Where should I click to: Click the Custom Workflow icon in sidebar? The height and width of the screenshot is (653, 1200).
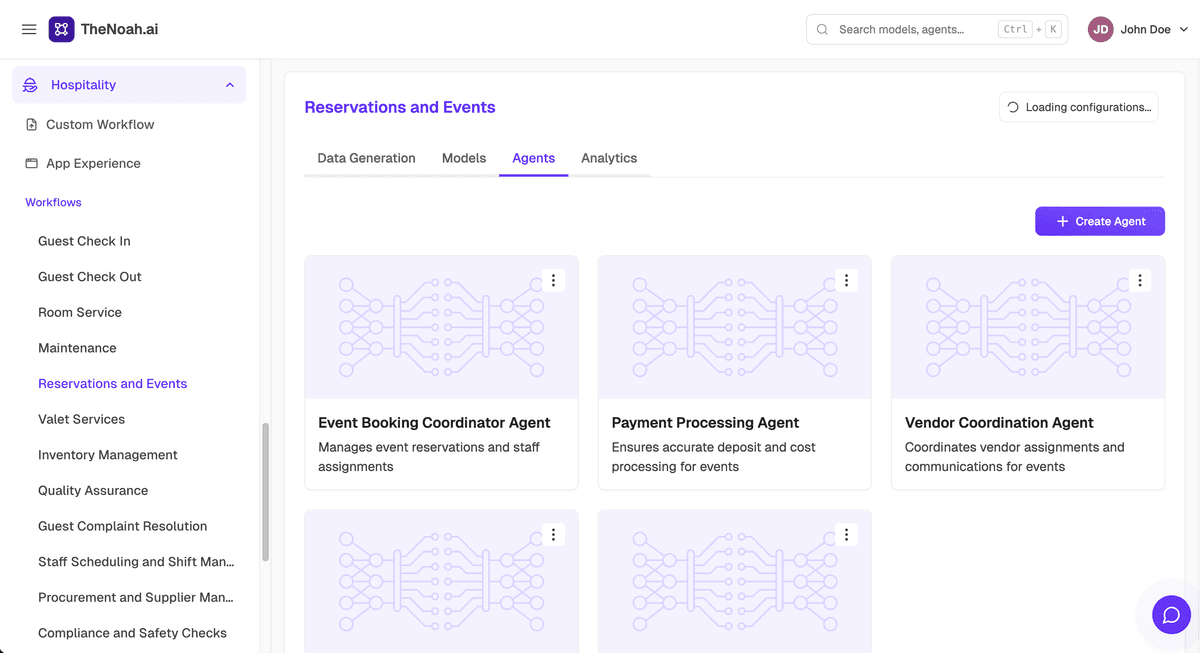(31, 125)
